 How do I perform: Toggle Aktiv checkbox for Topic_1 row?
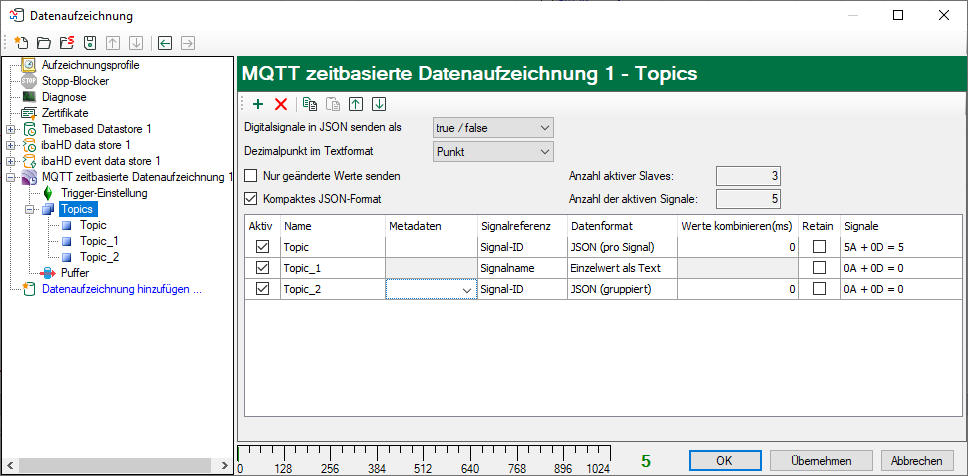[262, 268]
